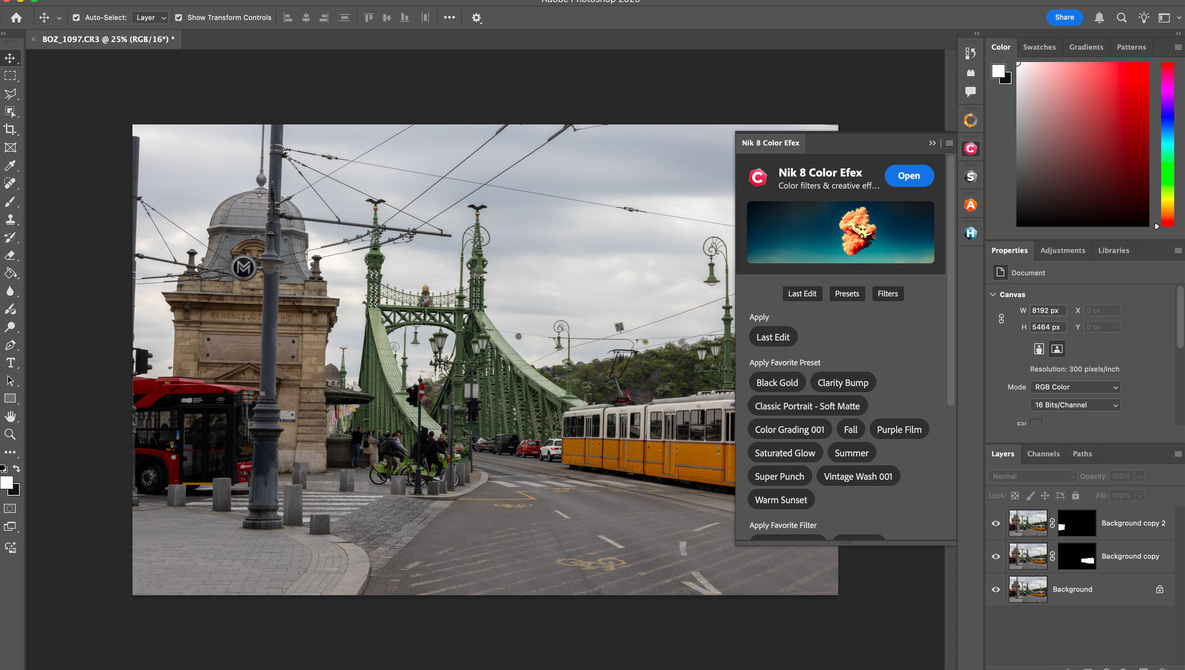Viewport: 1185px width, 670px height.
Task: Select the Dodge tool
Action: [x=11, y=327]
